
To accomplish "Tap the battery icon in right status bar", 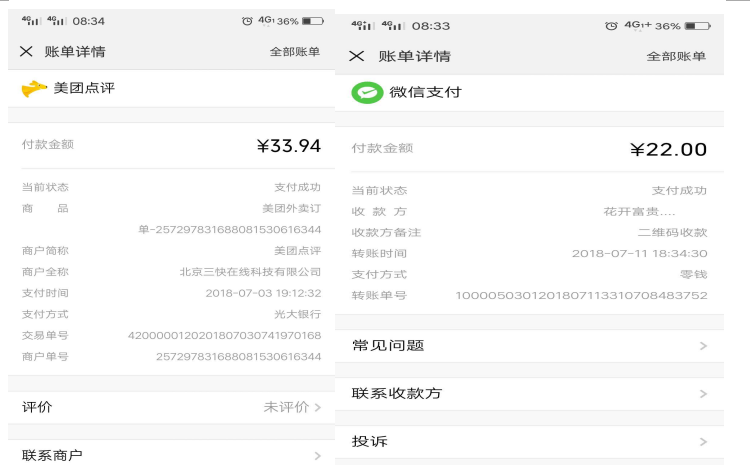I will 698,26.
